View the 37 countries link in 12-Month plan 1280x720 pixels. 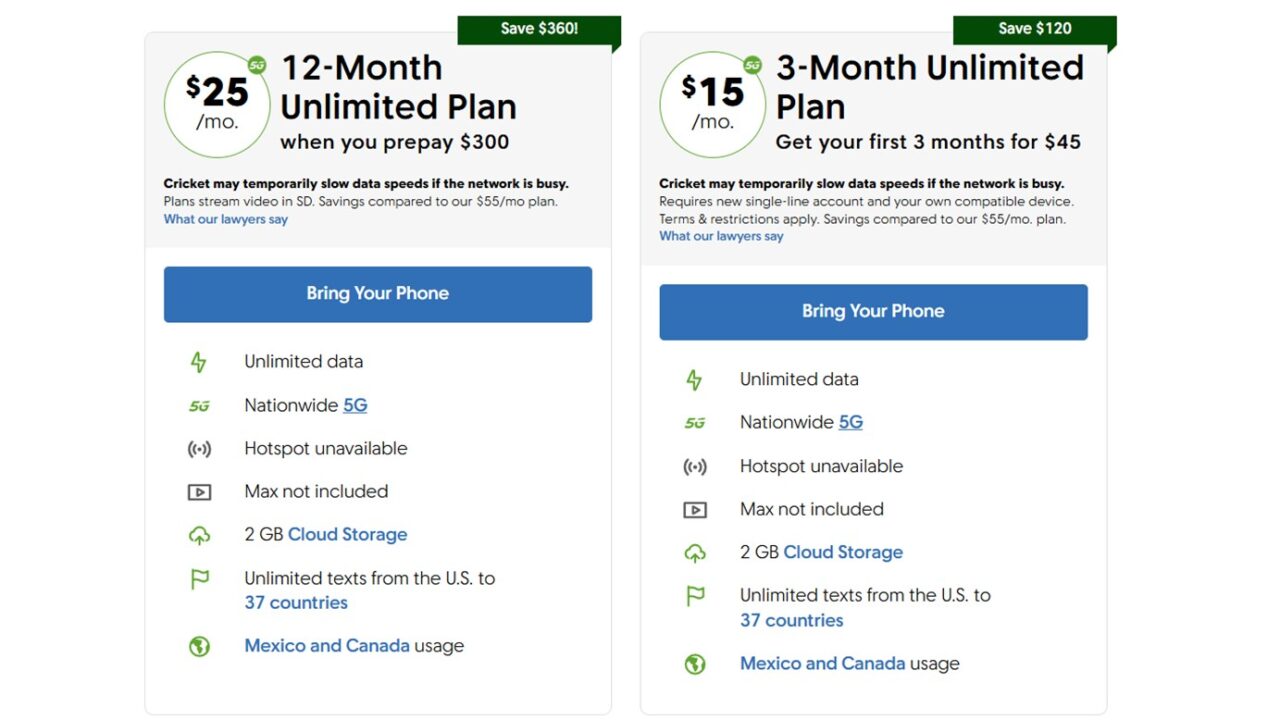point(296,602)
